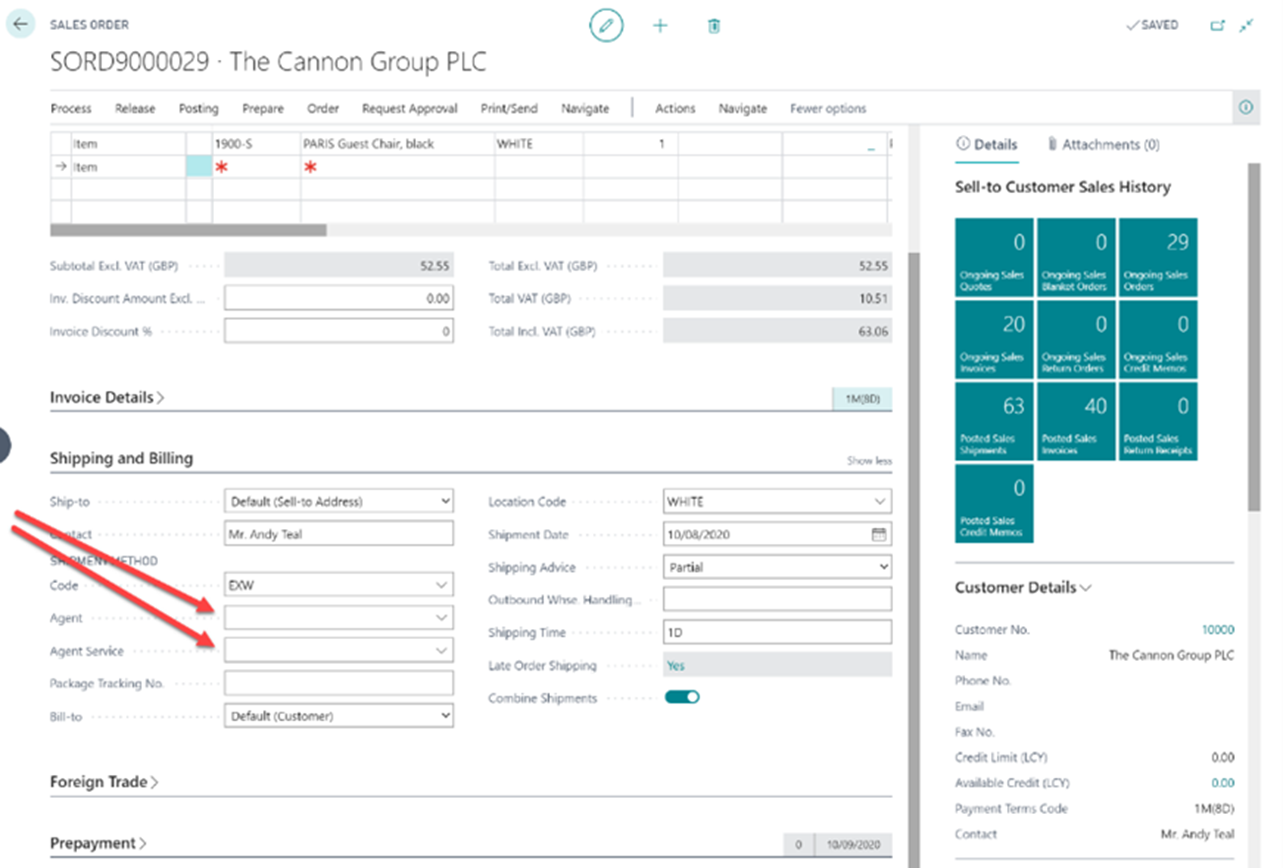Image resolution: width=1283 pixels, height=868 pixels.
Task: Switch to the Attachments tab
Action: (x=1103, y=145)
